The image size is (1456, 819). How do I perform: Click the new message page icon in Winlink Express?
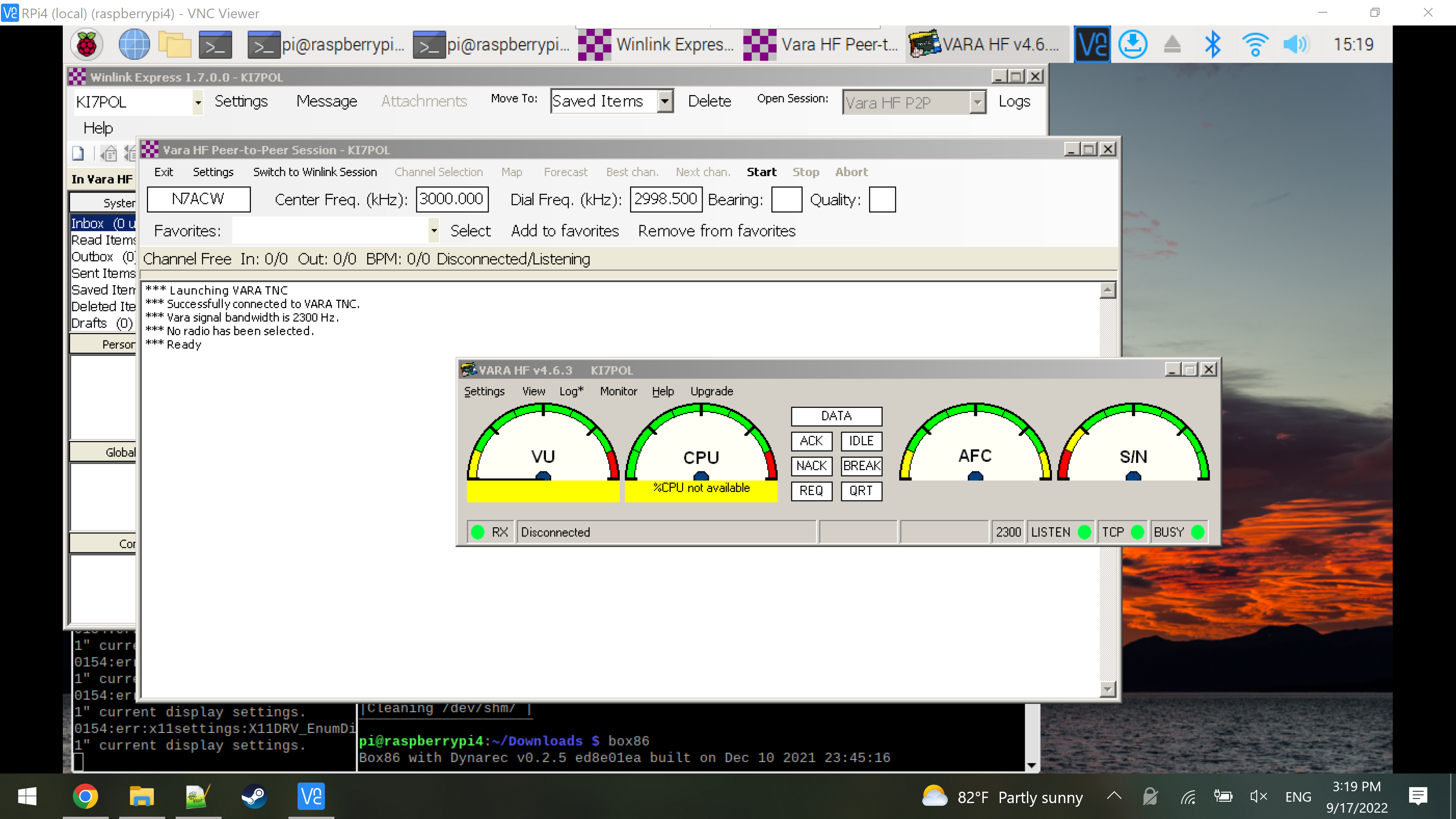coord(78,153)
